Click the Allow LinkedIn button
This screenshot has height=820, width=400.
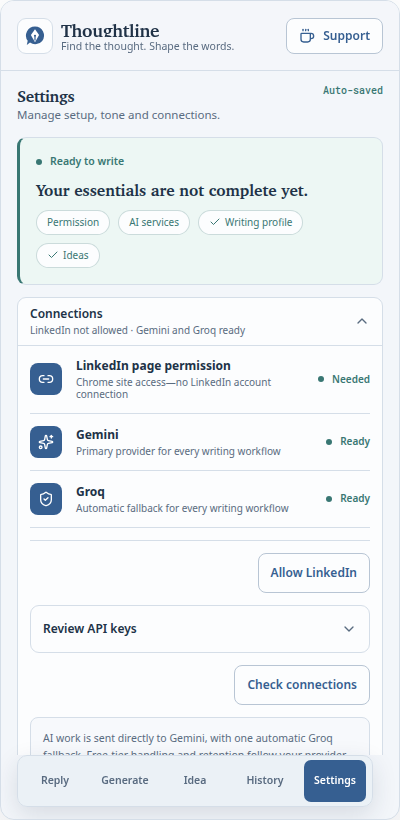click(314, 573)
